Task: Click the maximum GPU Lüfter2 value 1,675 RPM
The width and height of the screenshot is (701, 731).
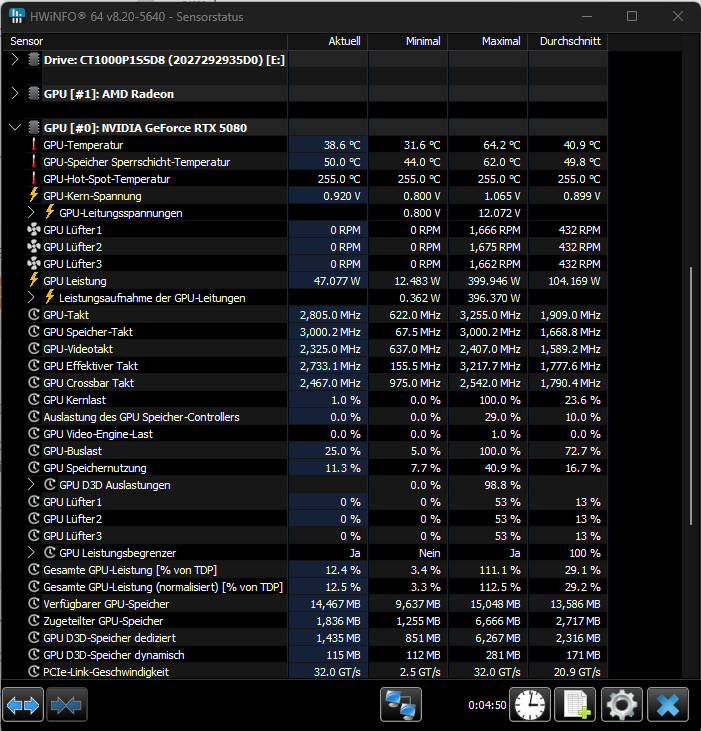Action: pyautogui.click(x=495, y=247)
